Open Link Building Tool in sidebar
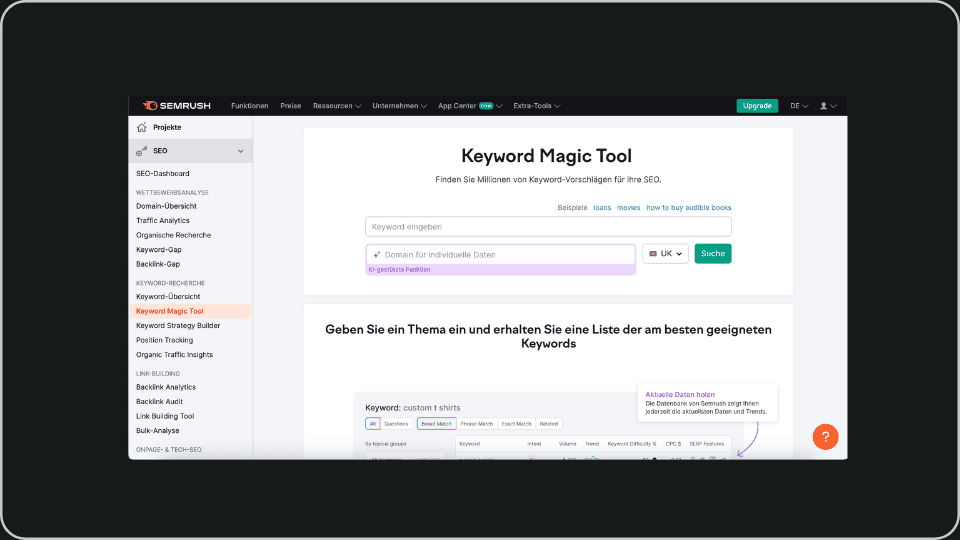The height and width of the screenshot is (540, 960). click(x=165, y=416)
